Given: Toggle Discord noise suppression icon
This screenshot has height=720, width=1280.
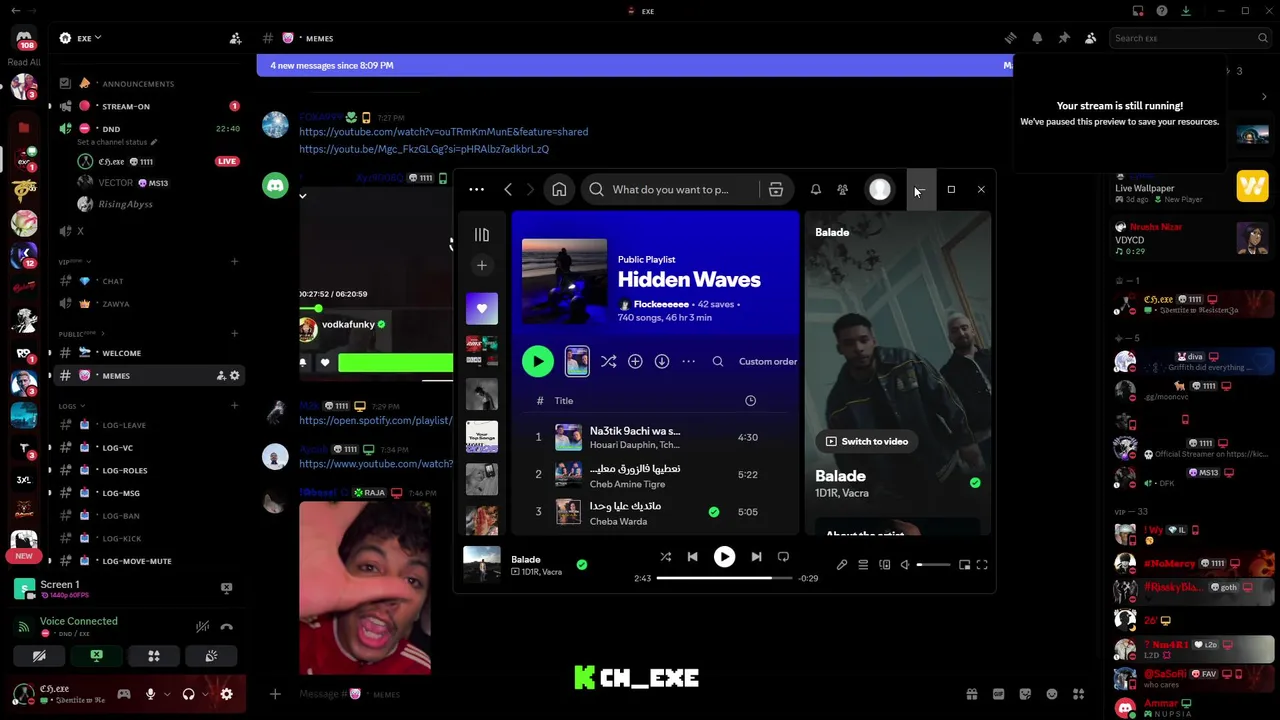Looking at the screenshot, I should point(203,627).
